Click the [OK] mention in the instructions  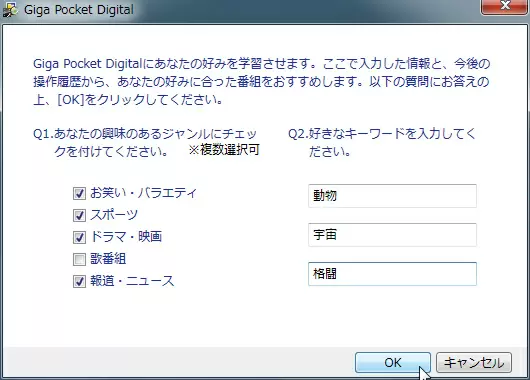(71, 100)
